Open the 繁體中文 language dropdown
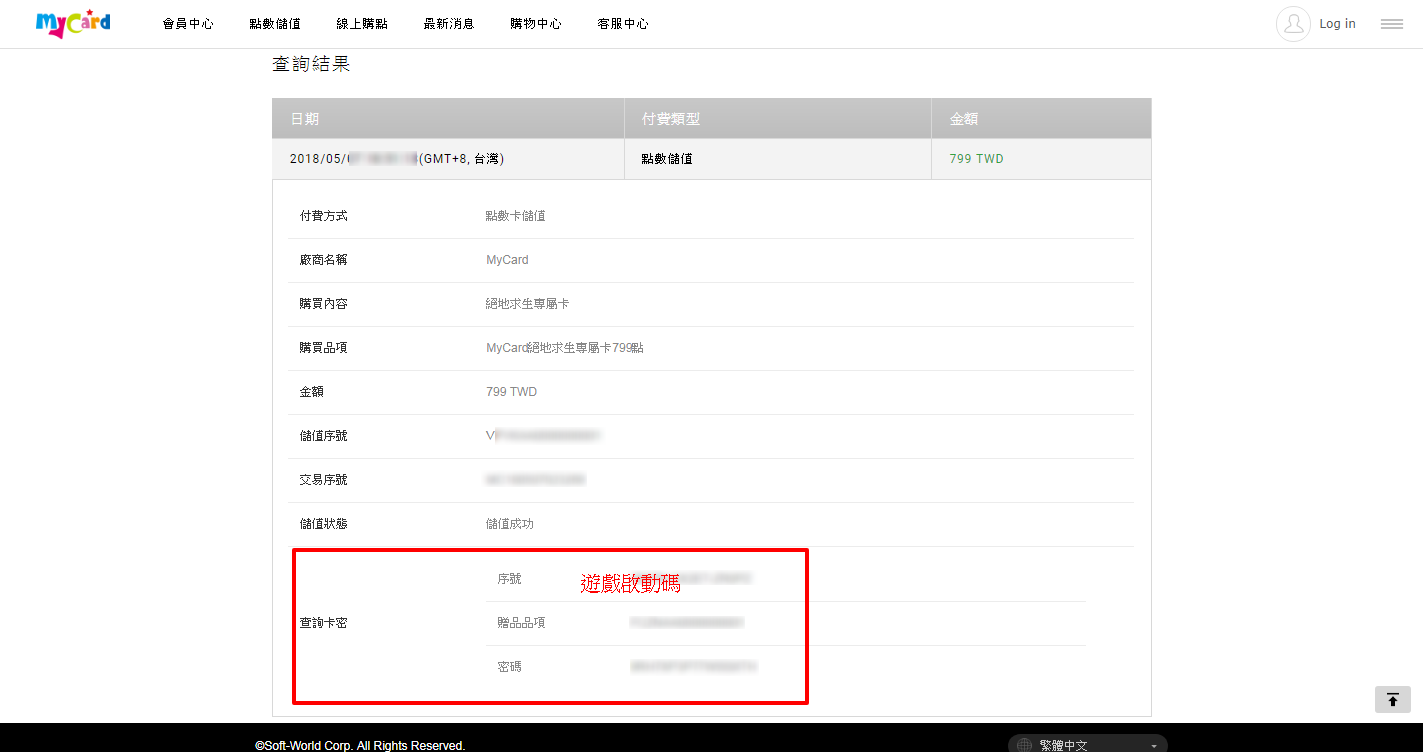The image size is (1423, 752). [1087, 745]
